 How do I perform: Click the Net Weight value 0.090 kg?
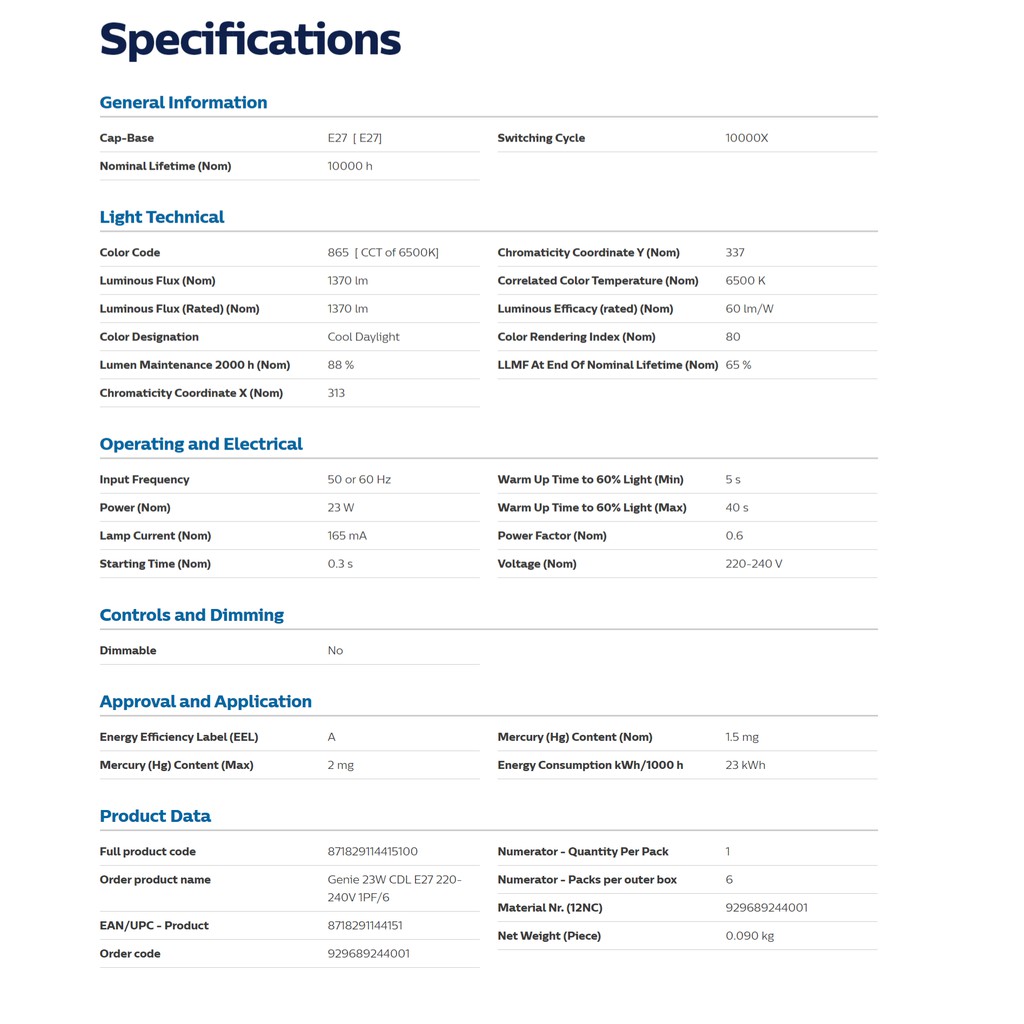[750, 936]
